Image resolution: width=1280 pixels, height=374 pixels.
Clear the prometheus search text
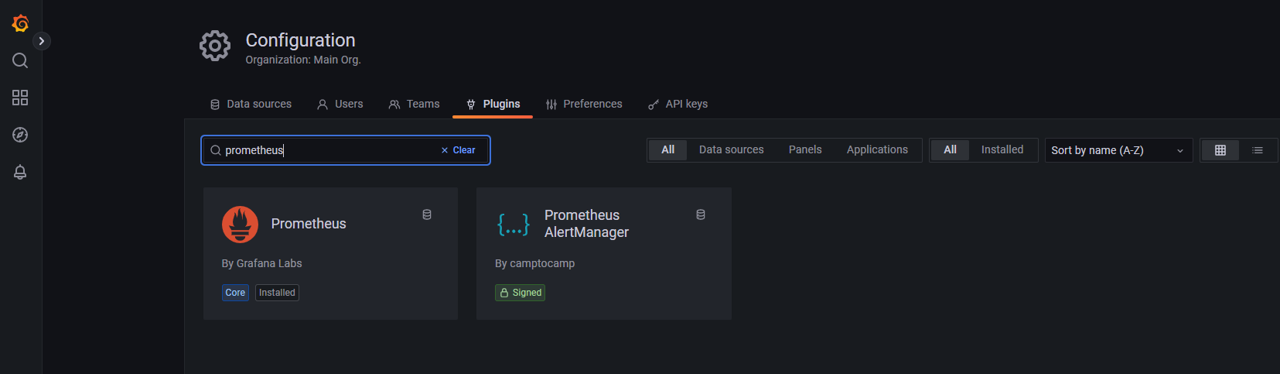pos(458,150)
